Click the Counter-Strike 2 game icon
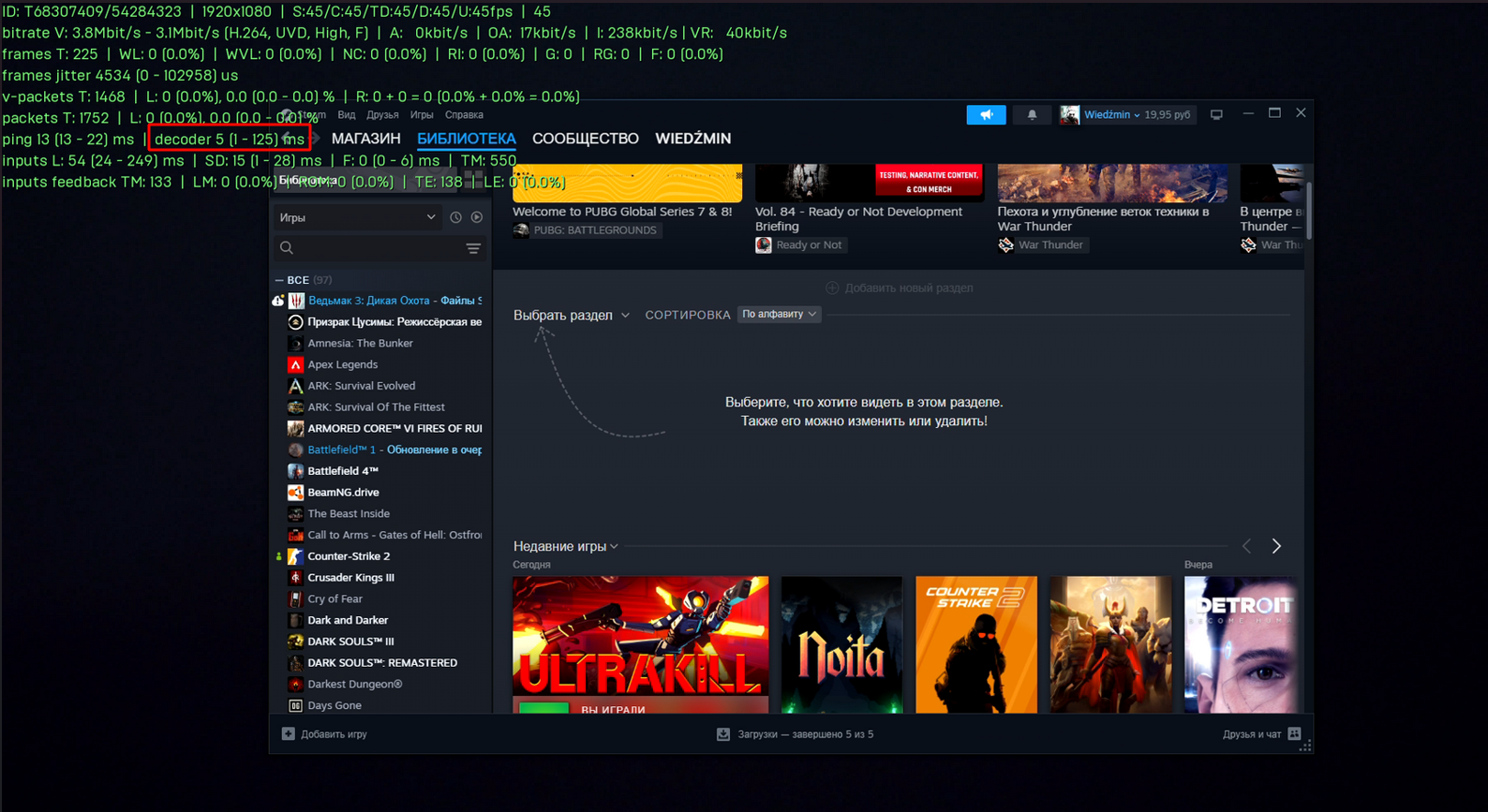The height and width of the screenshot is (812, 1488). (x=295, y=556)
